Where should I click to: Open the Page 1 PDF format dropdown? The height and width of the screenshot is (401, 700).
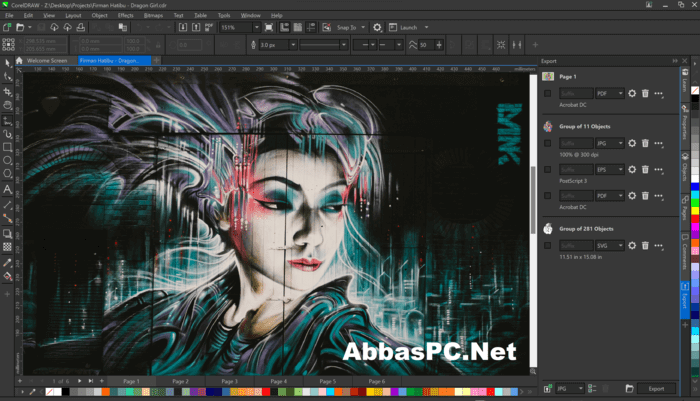(x=610, y=93)
